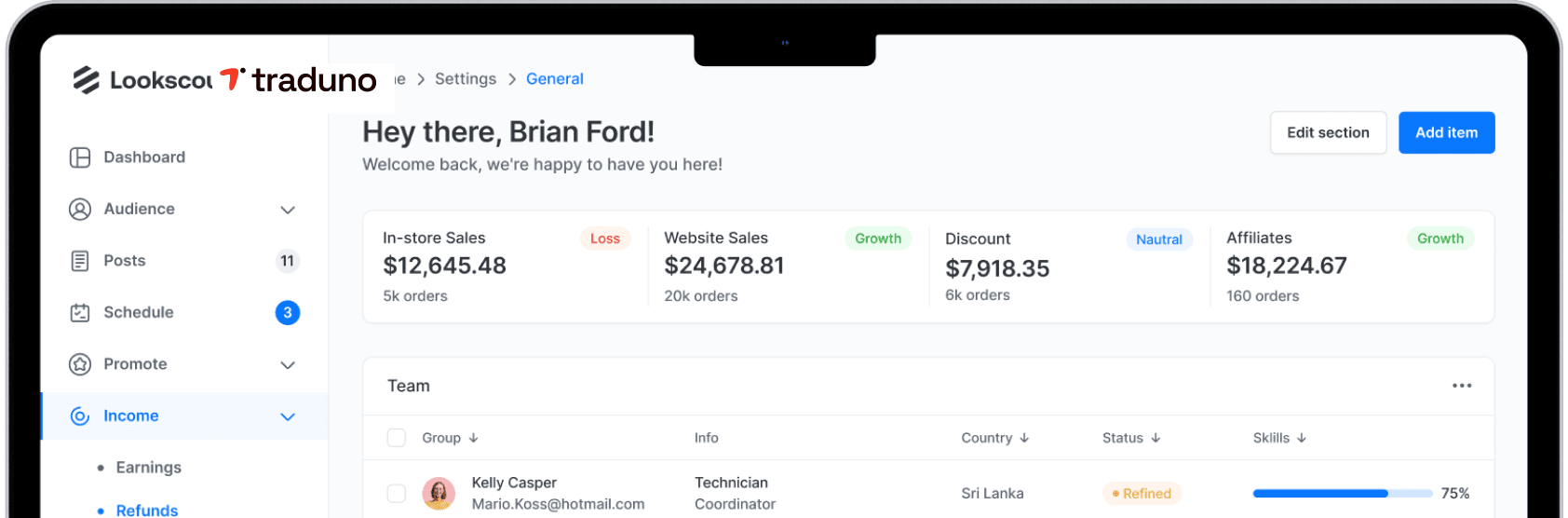The width and height of the screenshot is (1568, 518).
Task: Sort by Group column arrow
Action: (474, 438)
